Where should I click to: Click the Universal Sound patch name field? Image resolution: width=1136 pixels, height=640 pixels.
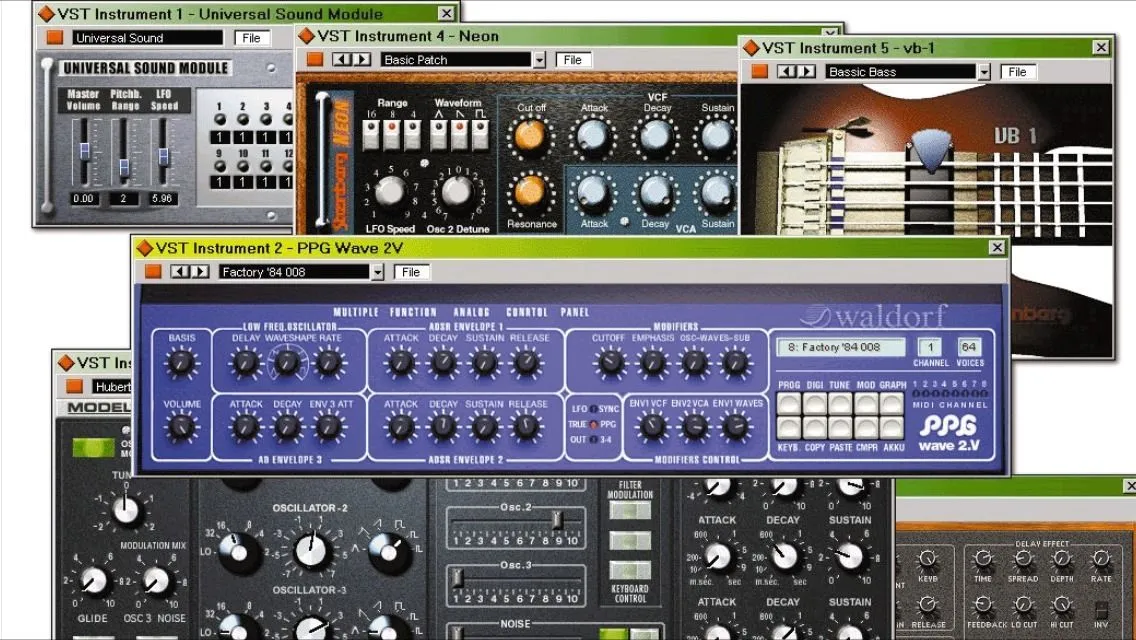point(149,38)
